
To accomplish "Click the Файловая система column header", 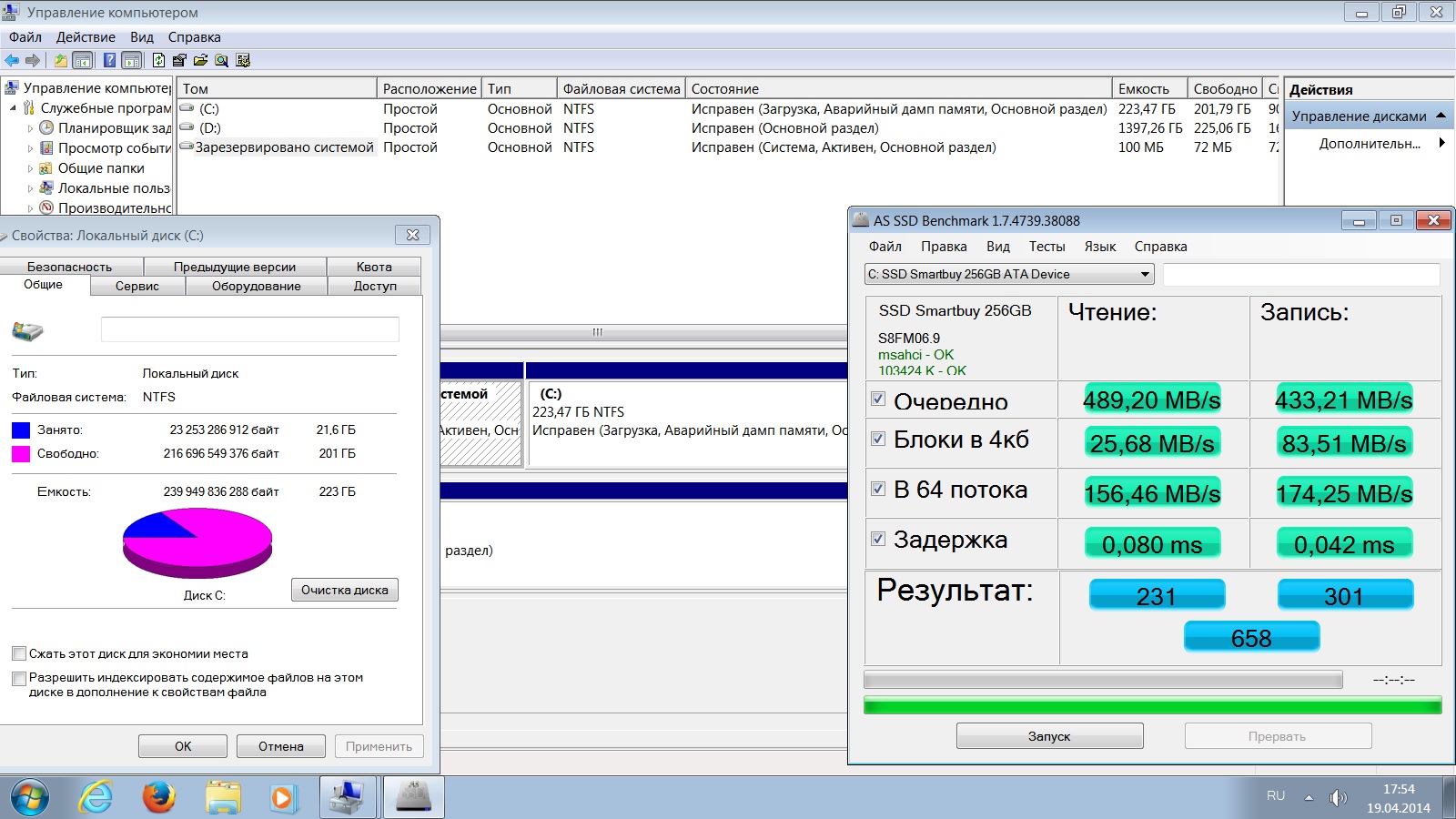I will (x=621, y=88).
